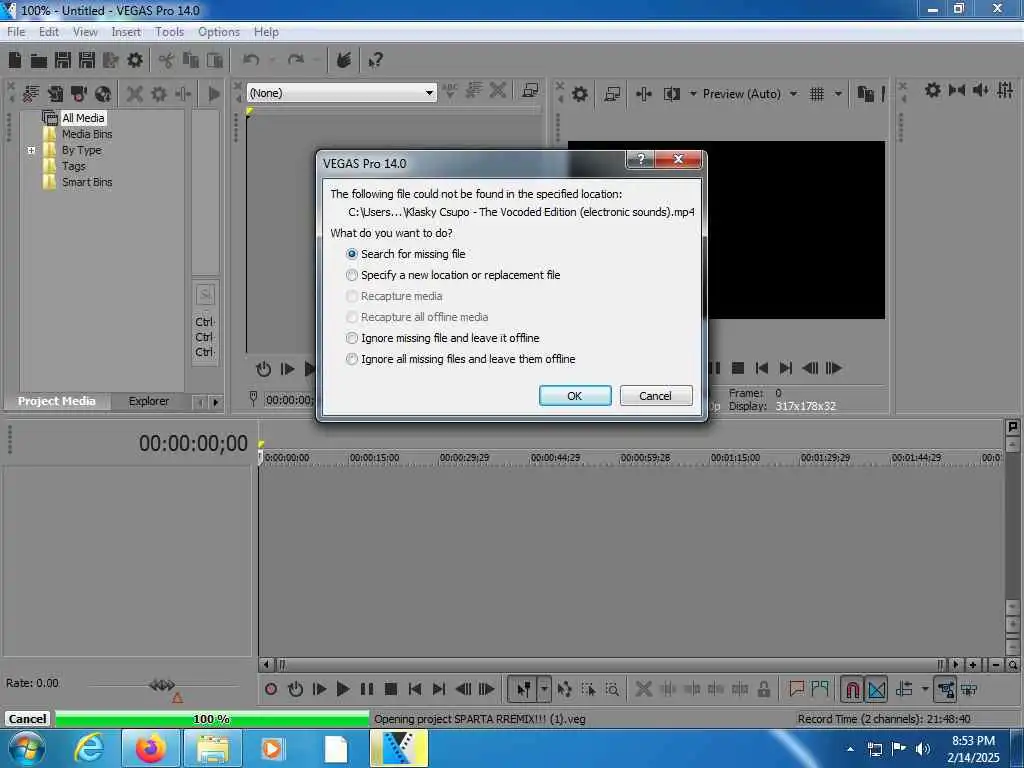Click the preview Overlays grid icon
This screenshot has width=1024, height=768.
(x=816, y=94)
